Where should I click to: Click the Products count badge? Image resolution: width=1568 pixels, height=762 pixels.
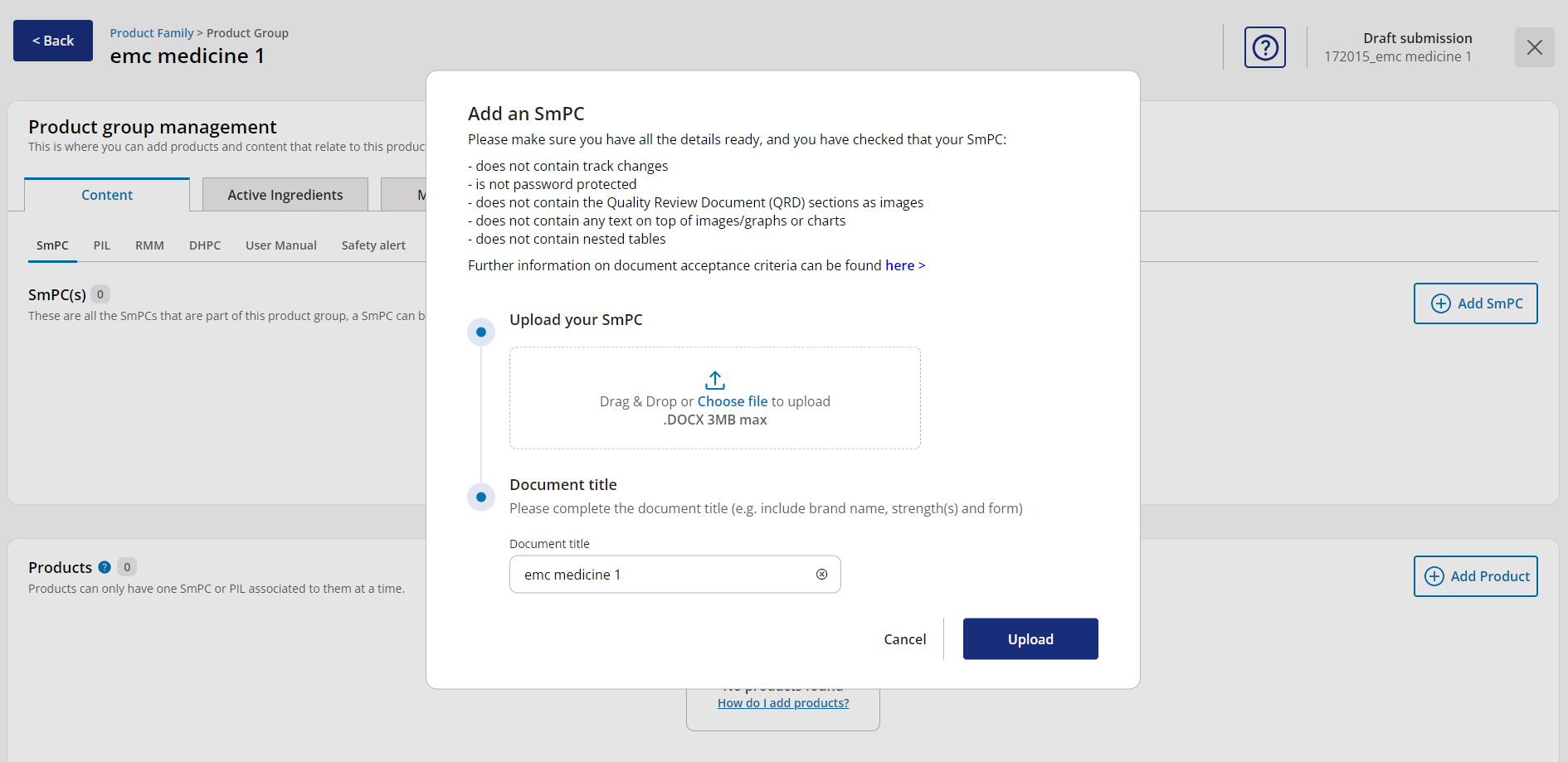(x=127, y=567)
